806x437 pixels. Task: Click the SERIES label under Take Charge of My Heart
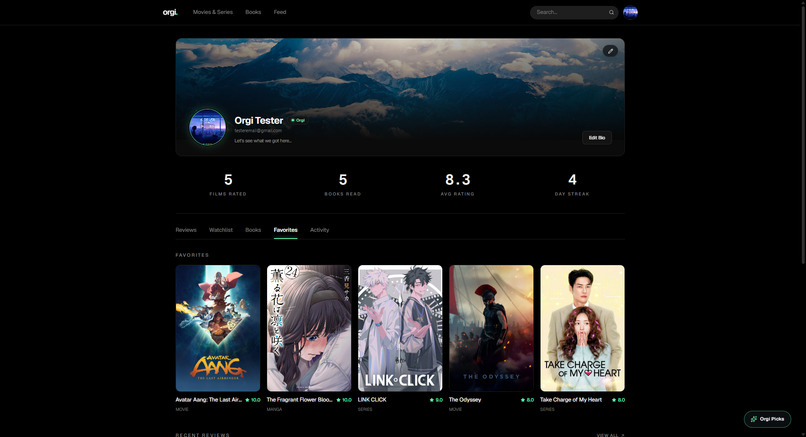click(x=547, y=410)
